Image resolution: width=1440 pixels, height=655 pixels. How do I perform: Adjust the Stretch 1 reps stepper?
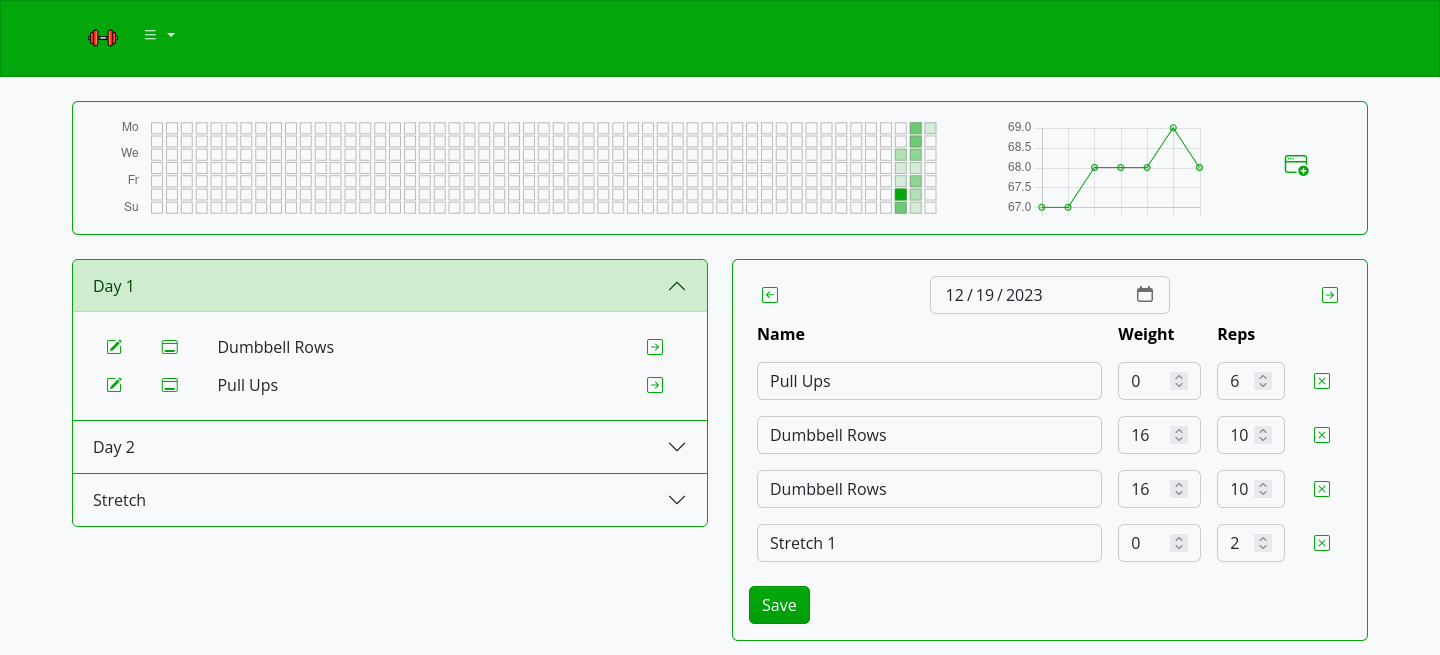coord(1263,543)
